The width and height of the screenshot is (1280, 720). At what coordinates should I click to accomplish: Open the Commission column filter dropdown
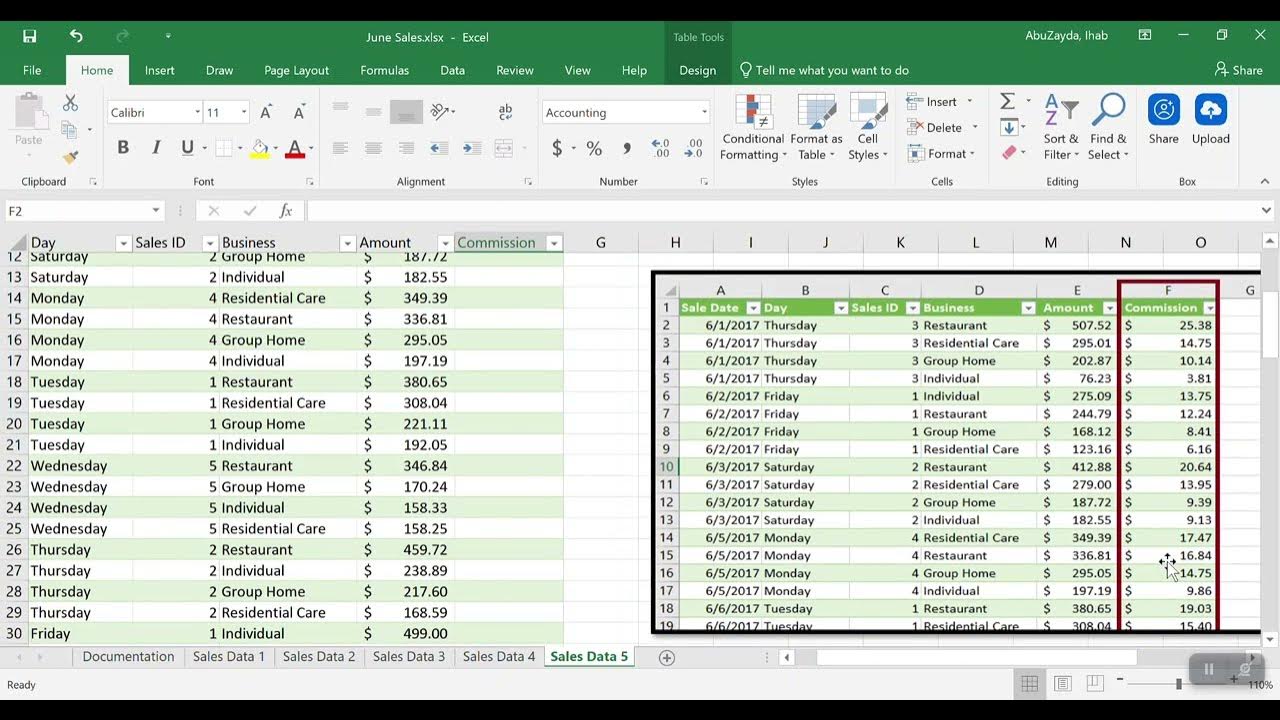[x=554, y=243]
